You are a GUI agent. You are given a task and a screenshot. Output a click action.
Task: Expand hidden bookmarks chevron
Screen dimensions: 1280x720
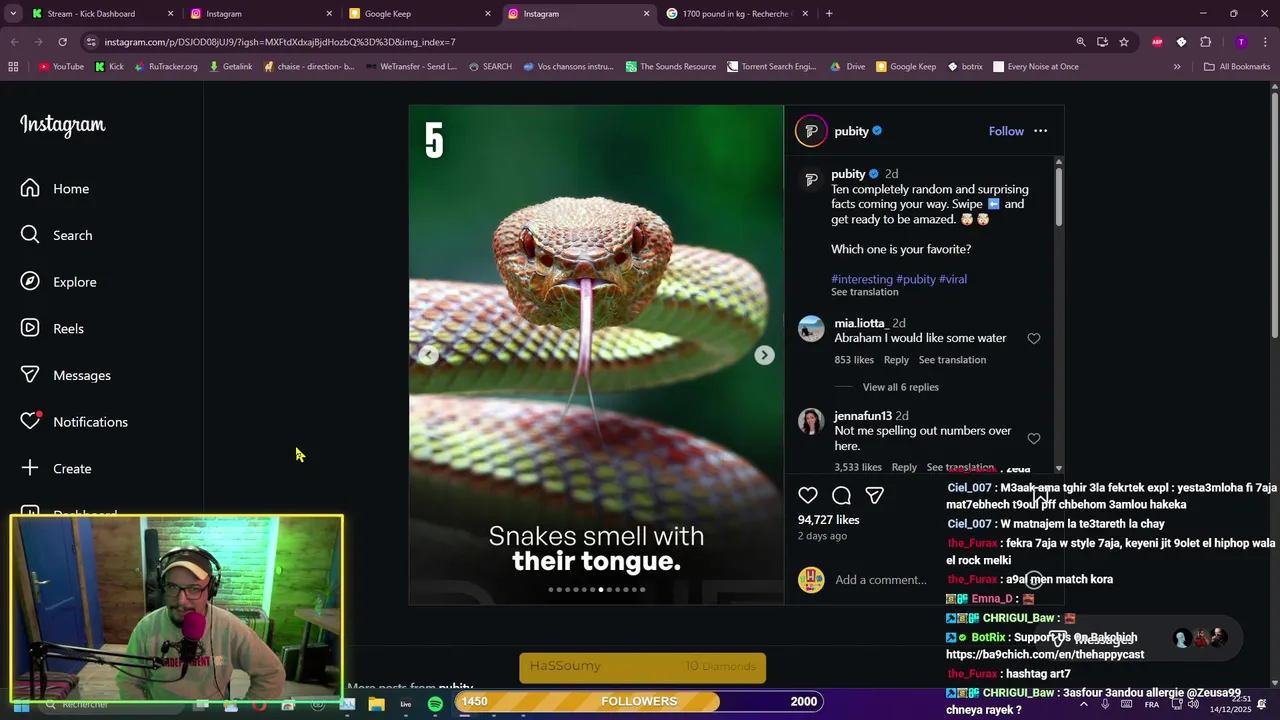[1177, 67]
